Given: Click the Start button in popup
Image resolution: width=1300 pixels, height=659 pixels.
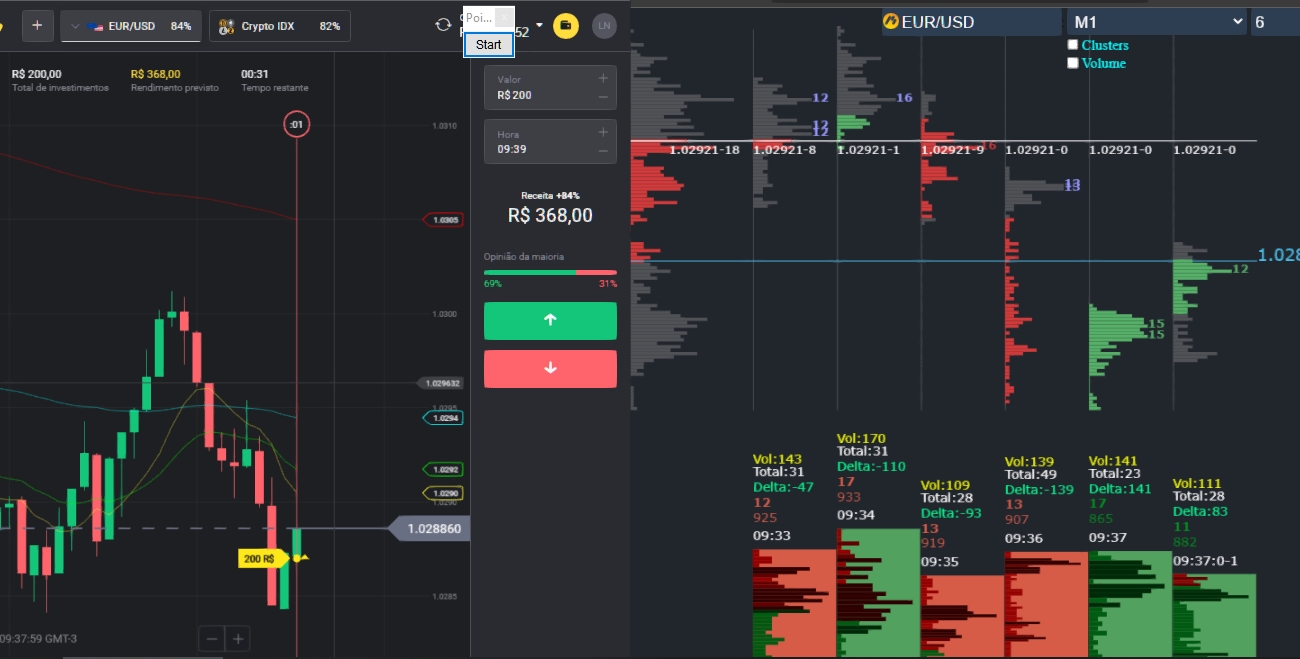Looking at the screenshot, I should pyautogui.click(x=489, y=45).
